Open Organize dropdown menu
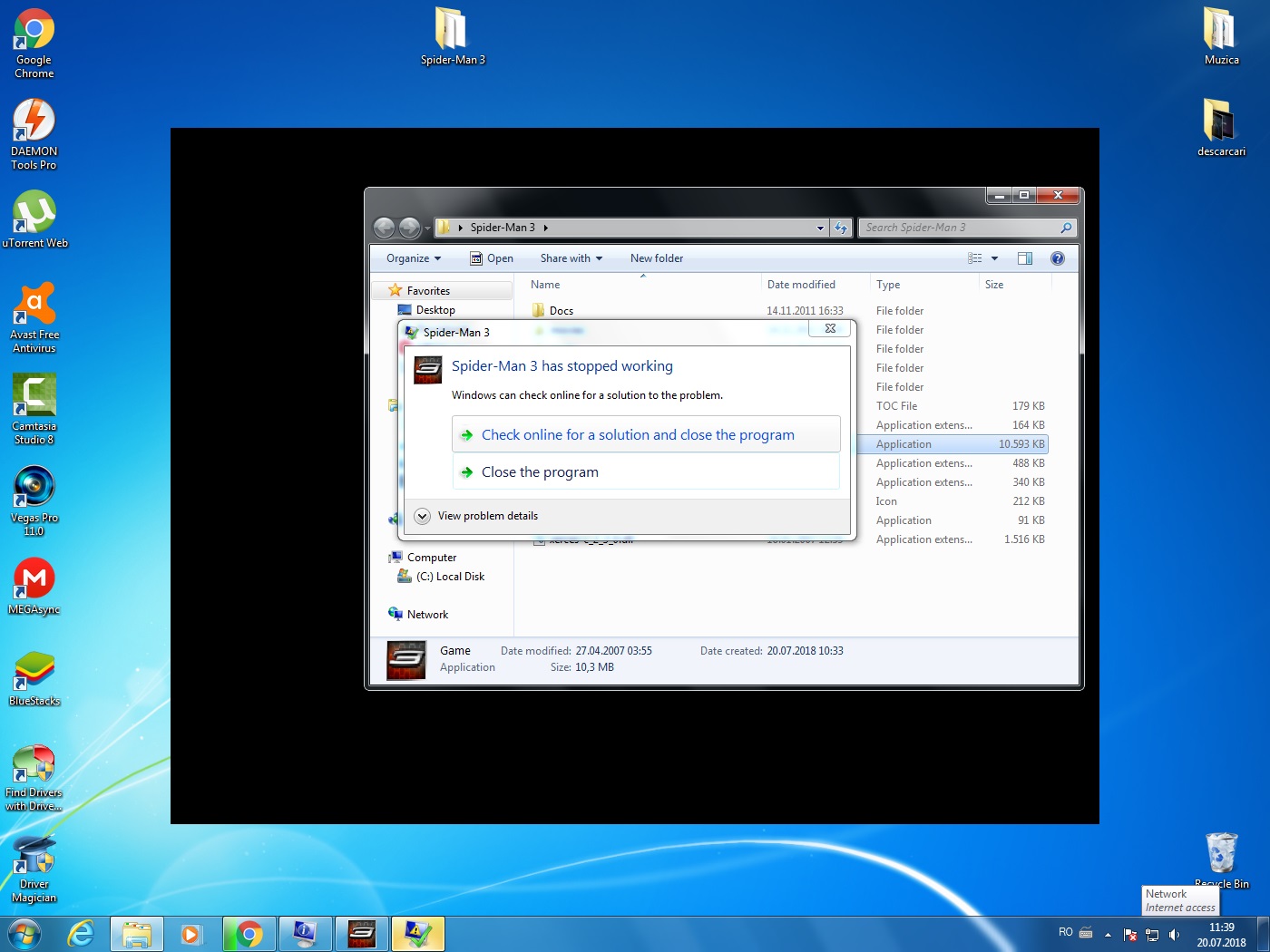This screenshot has width=1270, height=952. [414, 258]
